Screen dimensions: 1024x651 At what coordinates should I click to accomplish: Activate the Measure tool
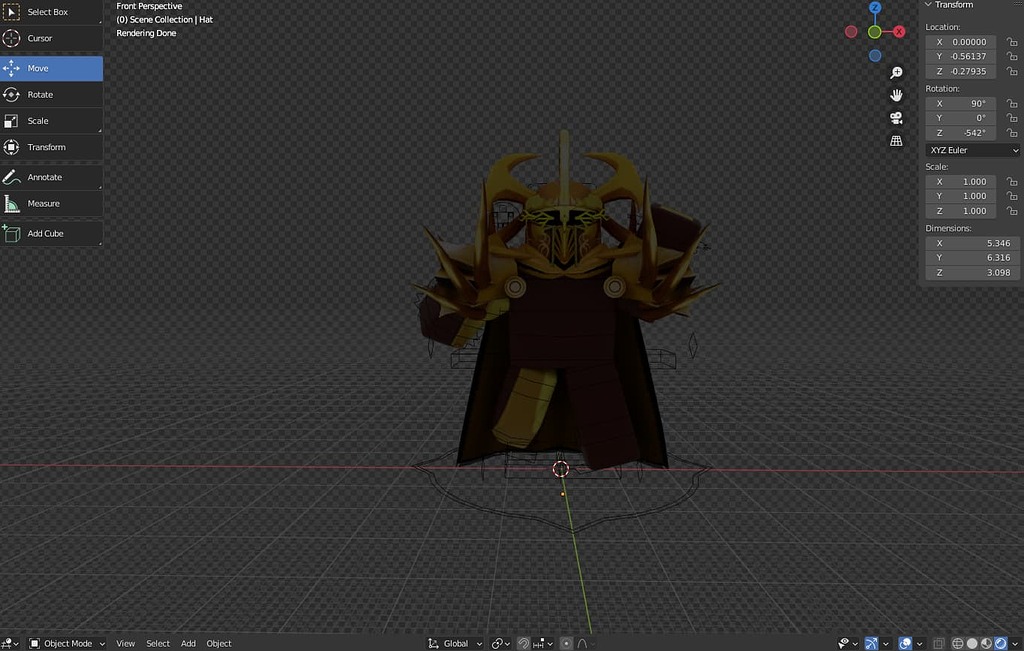45,204
